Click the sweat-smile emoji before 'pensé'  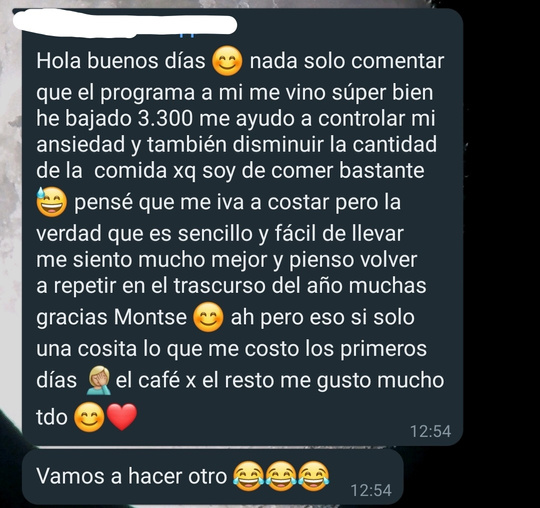pos(51,202)
